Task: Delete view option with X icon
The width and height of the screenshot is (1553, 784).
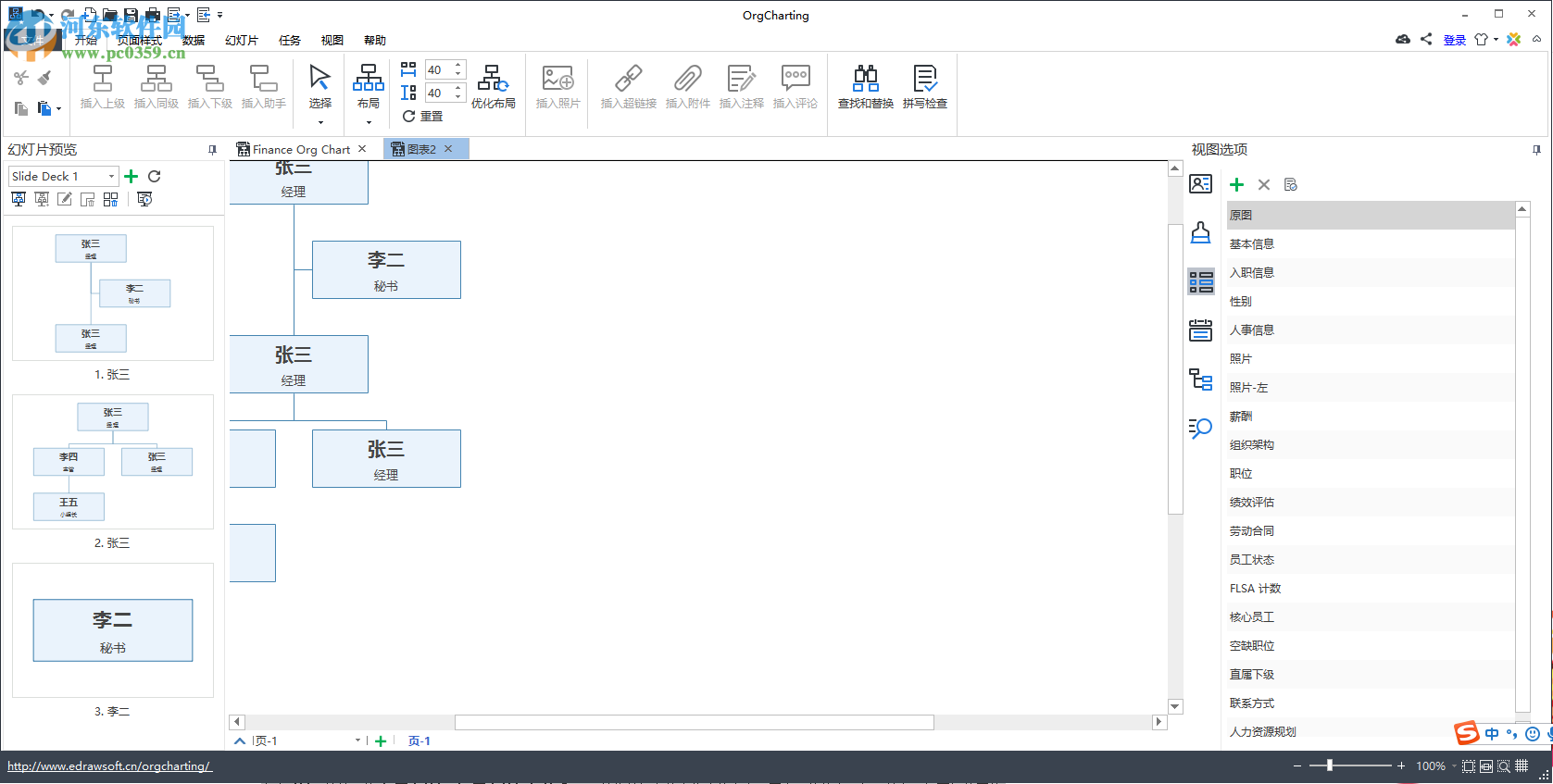Action: tap(1264, 184)
